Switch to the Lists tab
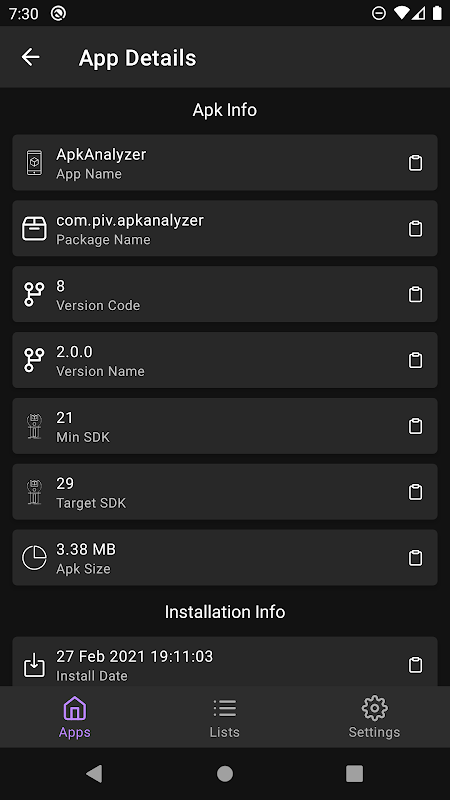This screenshot has width=450, height=800. pos(224,717)
